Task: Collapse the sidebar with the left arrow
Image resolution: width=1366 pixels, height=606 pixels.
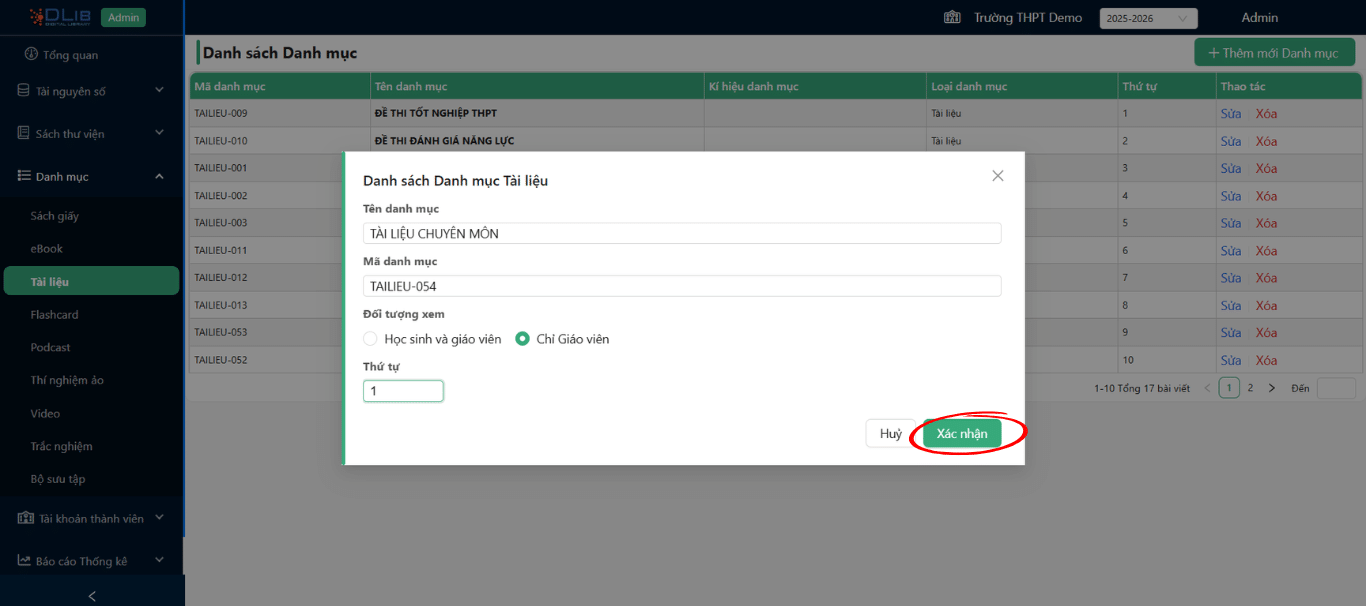Action: click(x=92, y=596)
